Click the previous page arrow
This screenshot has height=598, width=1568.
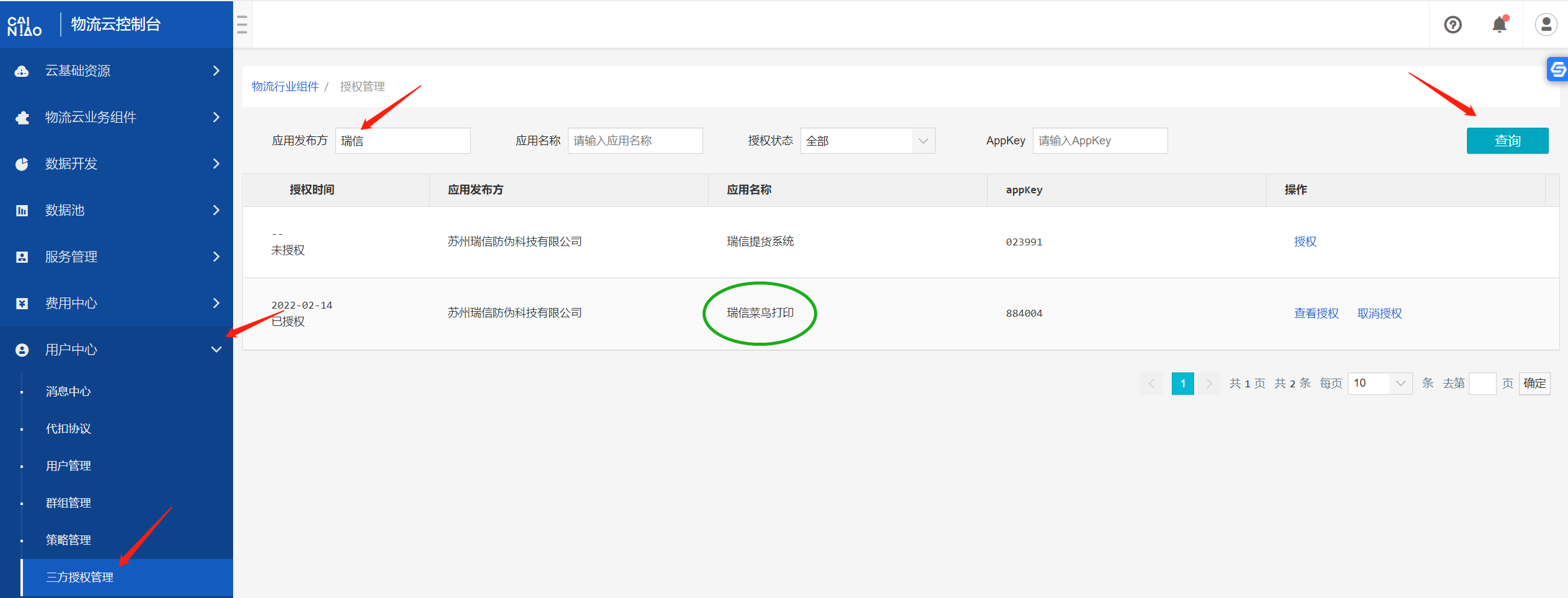[1151, 383]
